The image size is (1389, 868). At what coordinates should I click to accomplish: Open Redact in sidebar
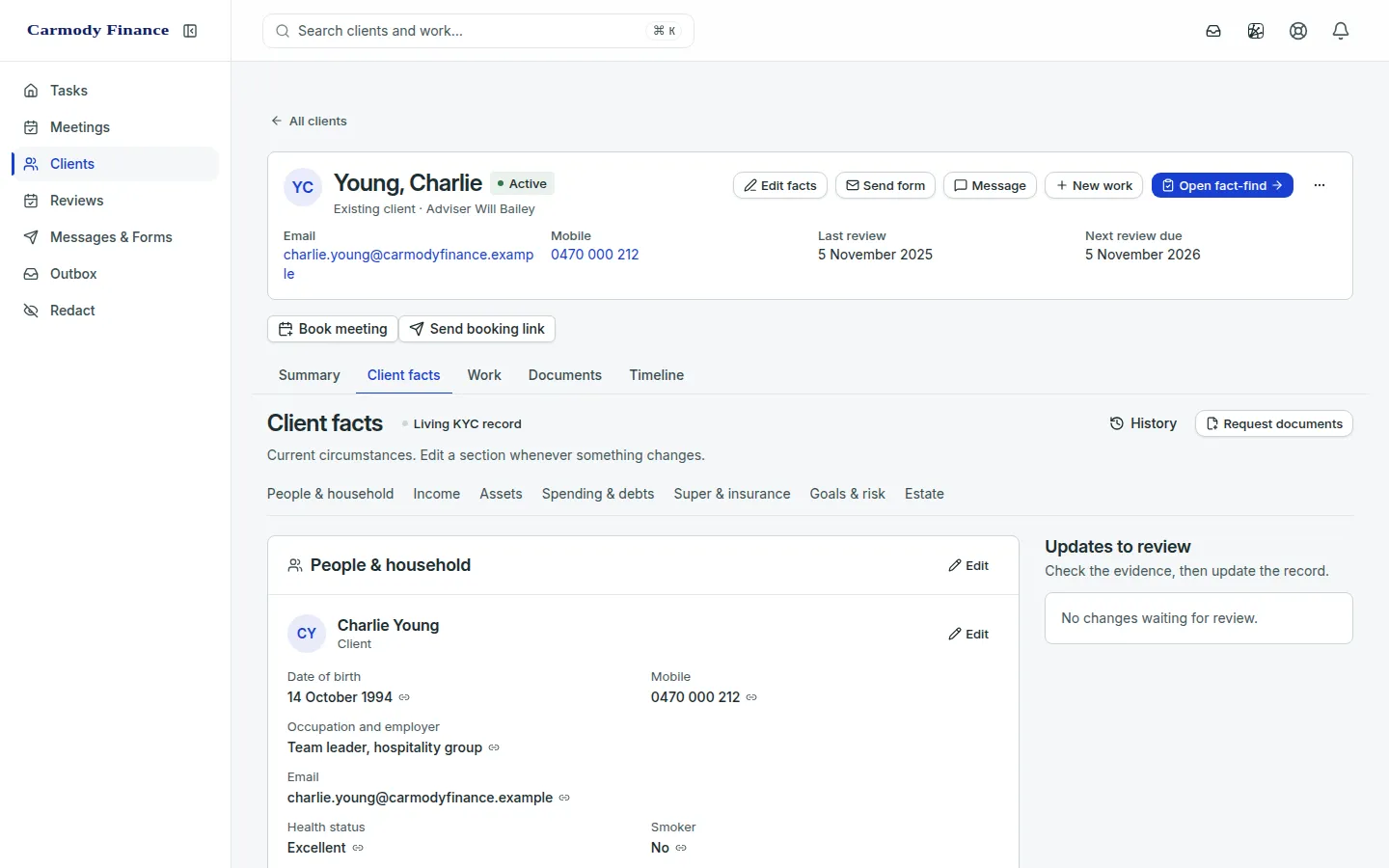(x=116, y=311)
